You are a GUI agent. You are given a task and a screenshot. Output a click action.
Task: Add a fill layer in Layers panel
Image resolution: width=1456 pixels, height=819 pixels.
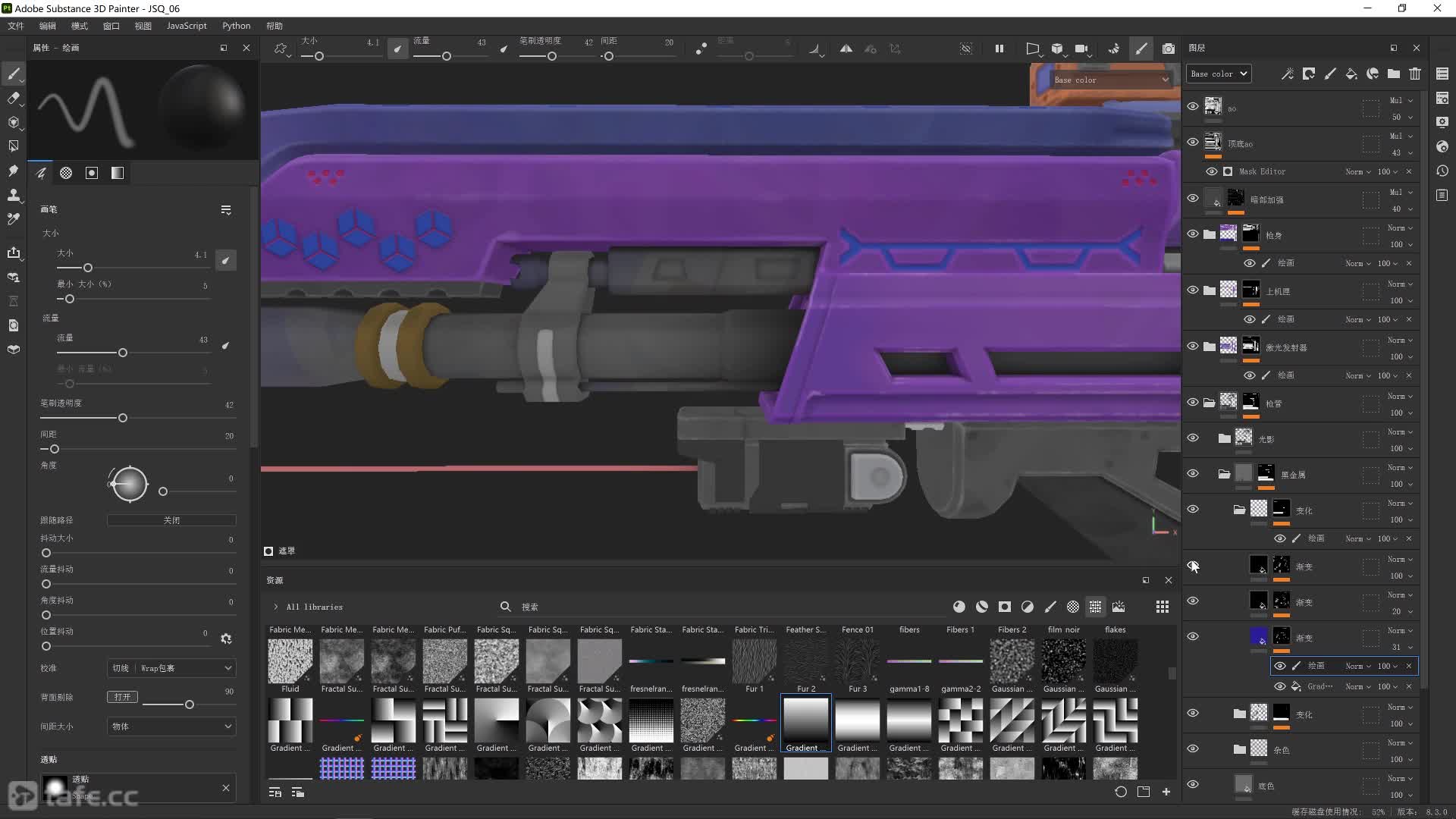coord(1351,74)
